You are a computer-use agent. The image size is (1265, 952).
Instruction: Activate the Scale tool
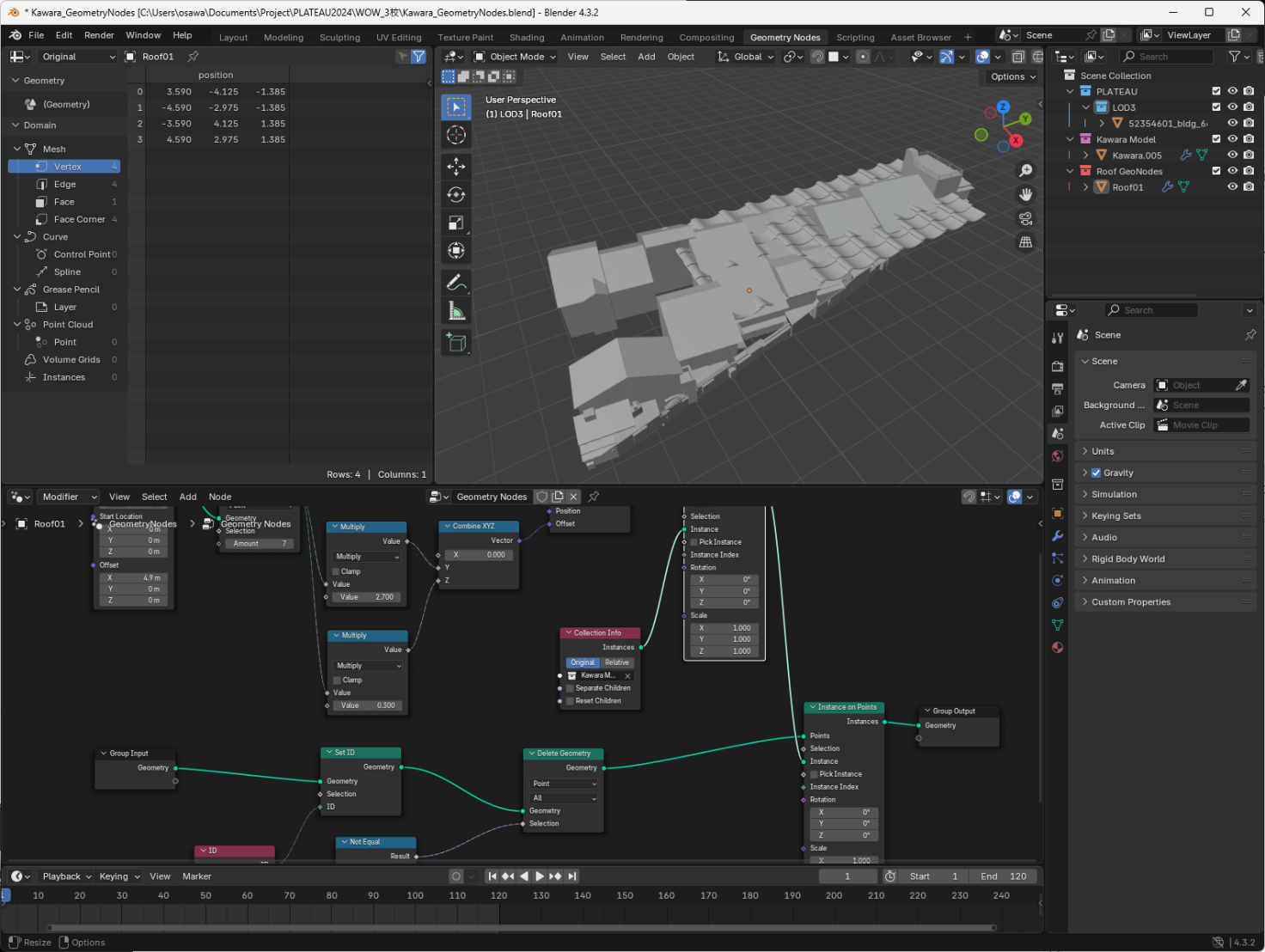click(x=456, y=223)
